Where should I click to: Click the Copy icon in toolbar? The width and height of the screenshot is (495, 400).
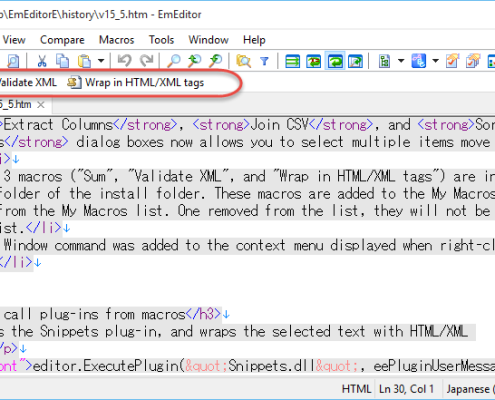[62, 61]
